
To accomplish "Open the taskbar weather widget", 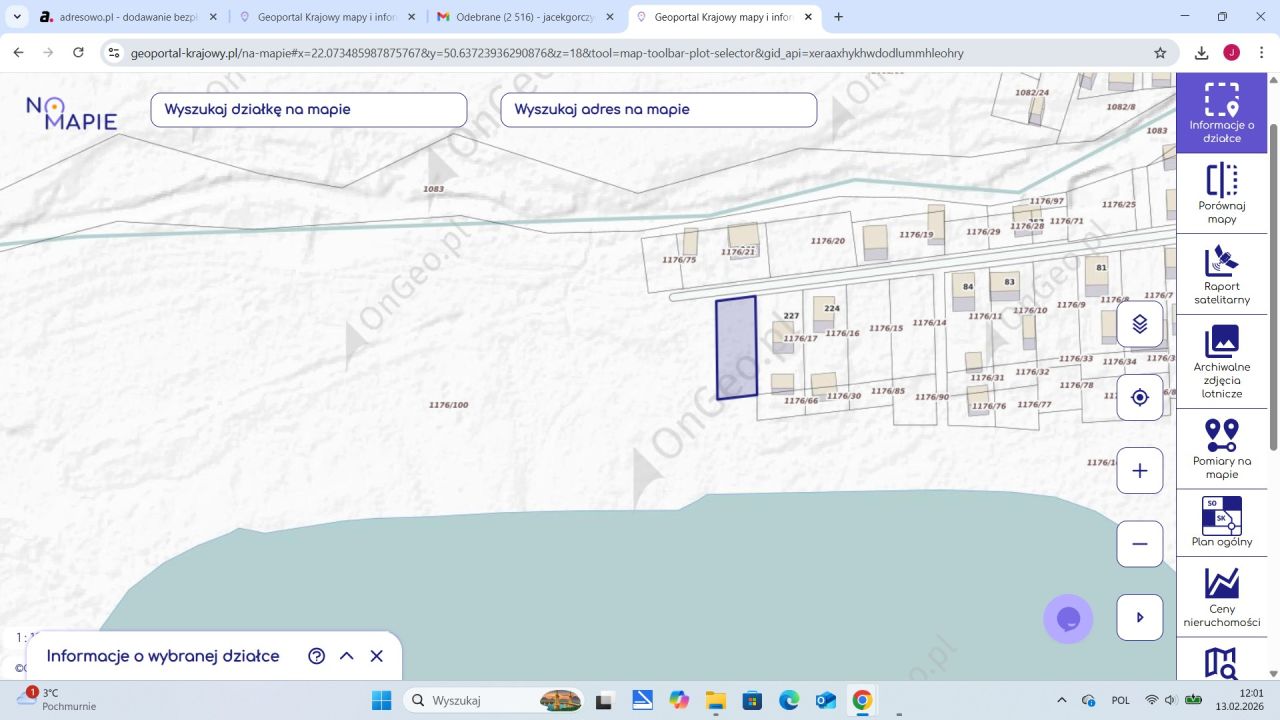I will tap(58, 699).
